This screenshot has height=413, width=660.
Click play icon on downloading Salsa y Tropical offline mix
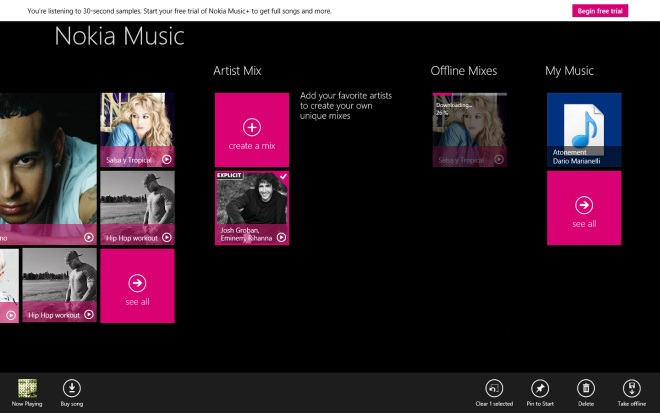coord(499,160)
